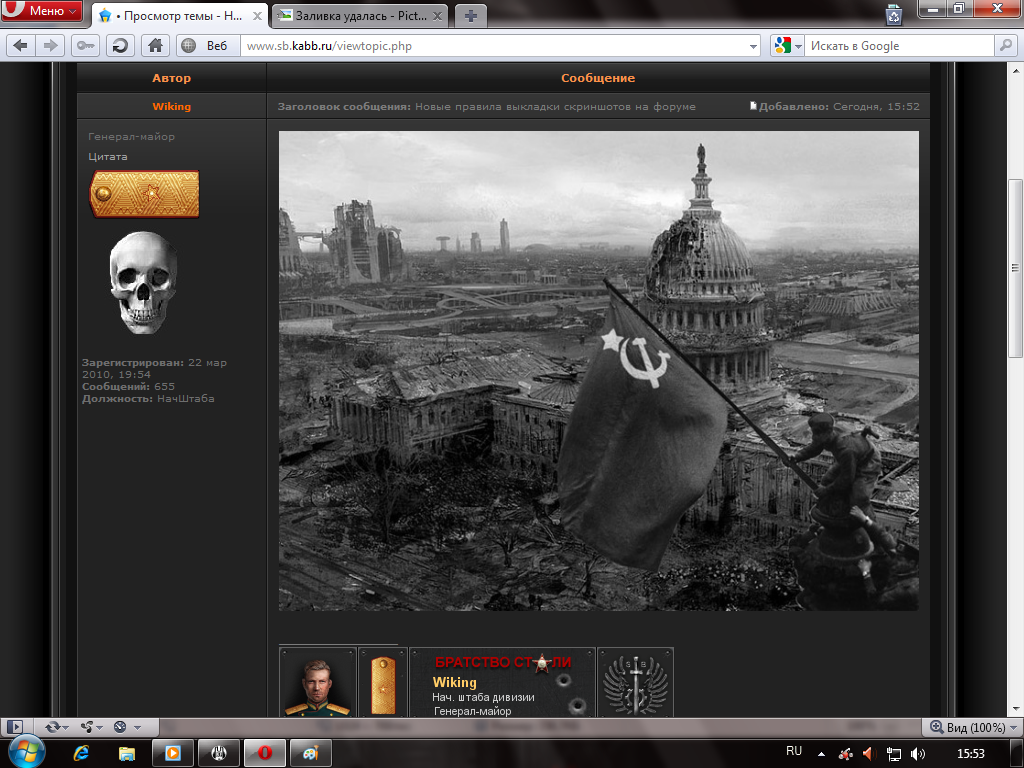Click the skull avatar image
The width and height of the screenshot is (1024, 768).
point(143,283)
